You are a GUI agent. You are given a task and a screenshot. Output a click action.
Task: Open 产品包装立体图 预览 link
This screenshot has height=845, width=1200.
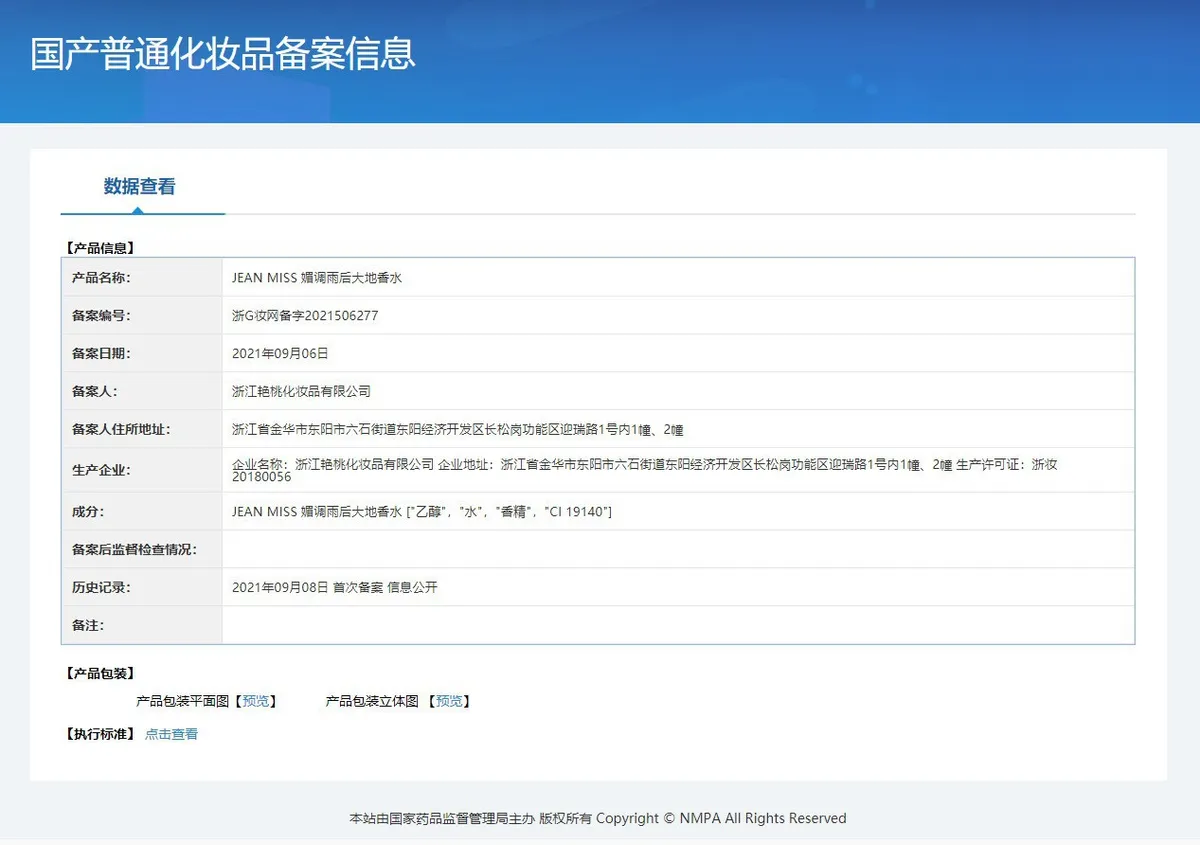pyautogui.click(x=449, y=701)
